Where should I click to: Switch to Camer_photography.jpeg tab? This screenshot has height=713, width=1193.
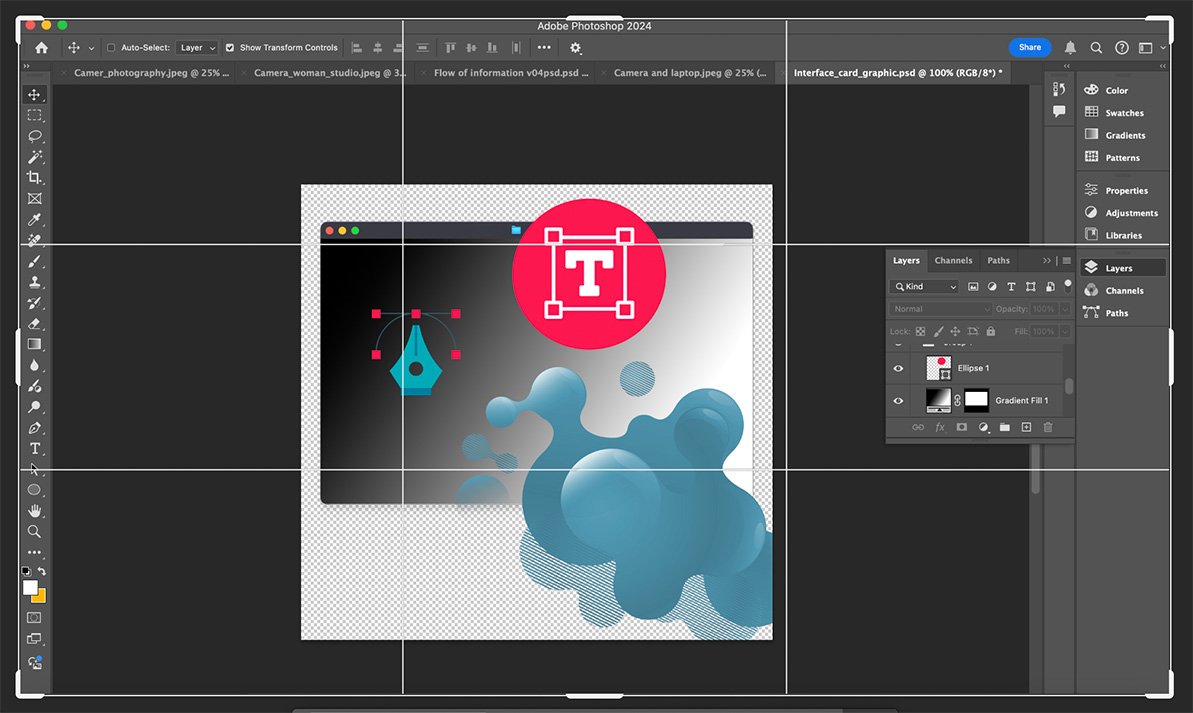pos(151,73)
